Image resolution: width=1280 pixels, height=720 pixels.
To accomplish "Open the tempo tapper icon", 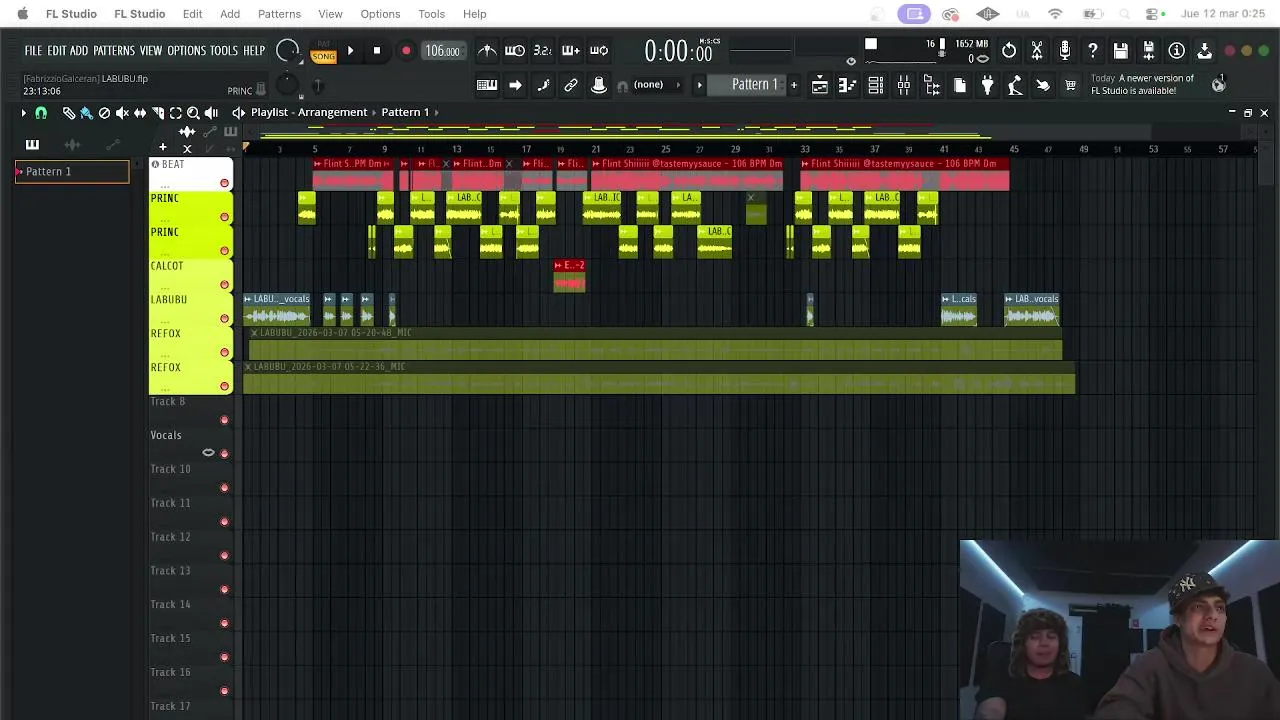I will 1015,85.
